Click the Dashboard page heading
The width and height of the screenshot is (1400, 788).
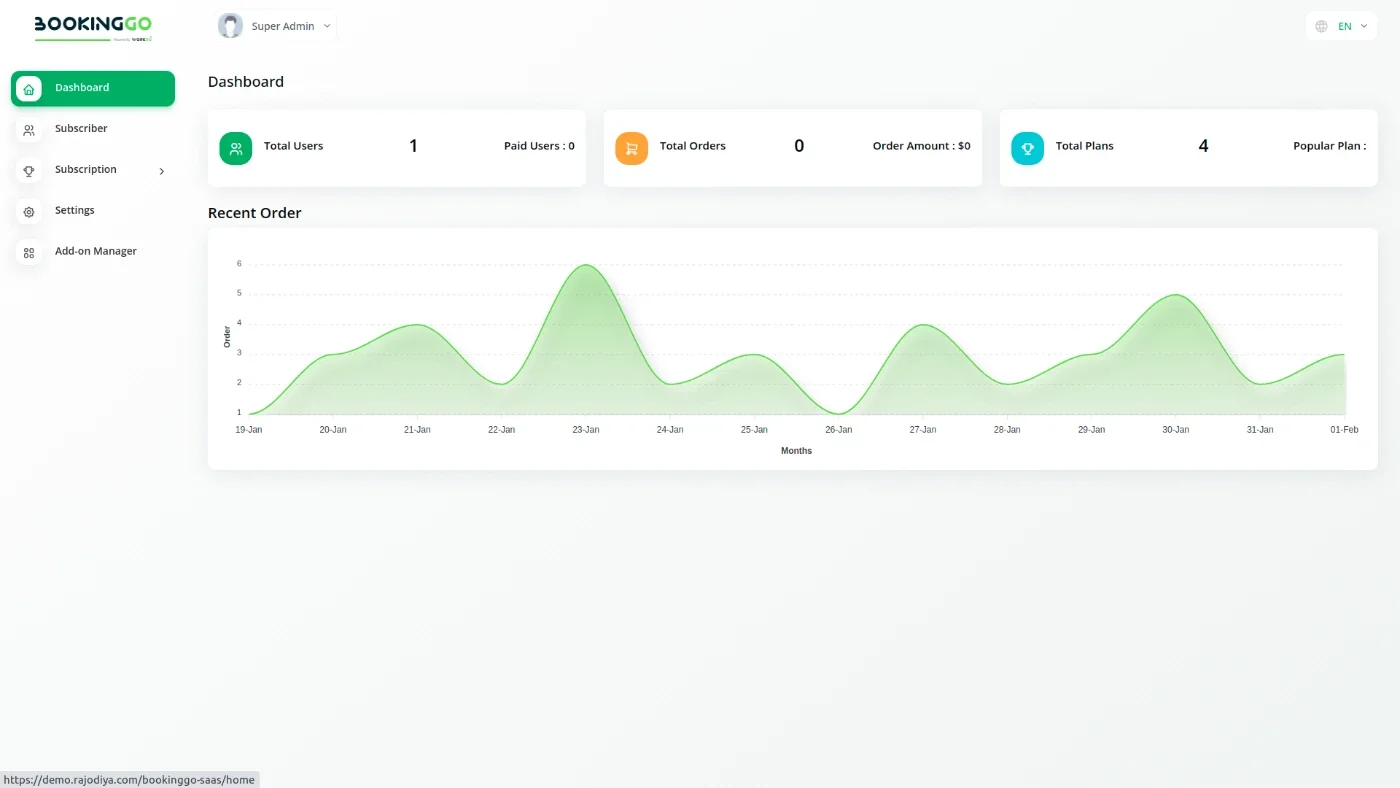click(x=246, y=82)
